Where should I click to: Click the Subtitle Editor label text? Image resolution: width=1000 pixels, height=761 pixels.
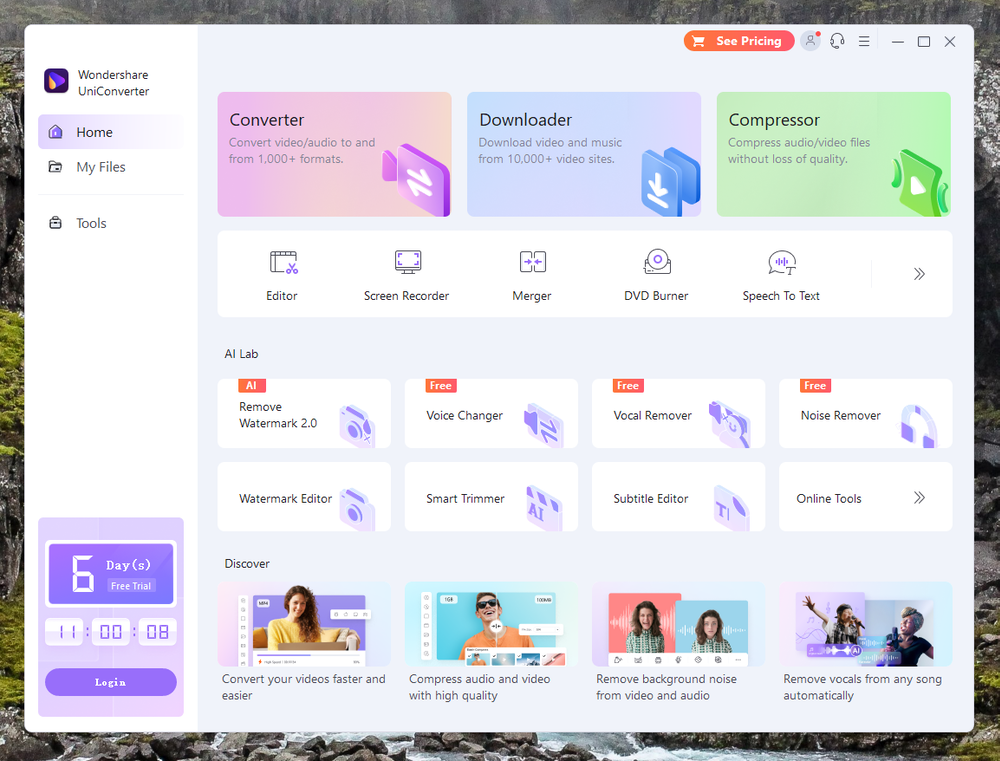click(651, 498)
